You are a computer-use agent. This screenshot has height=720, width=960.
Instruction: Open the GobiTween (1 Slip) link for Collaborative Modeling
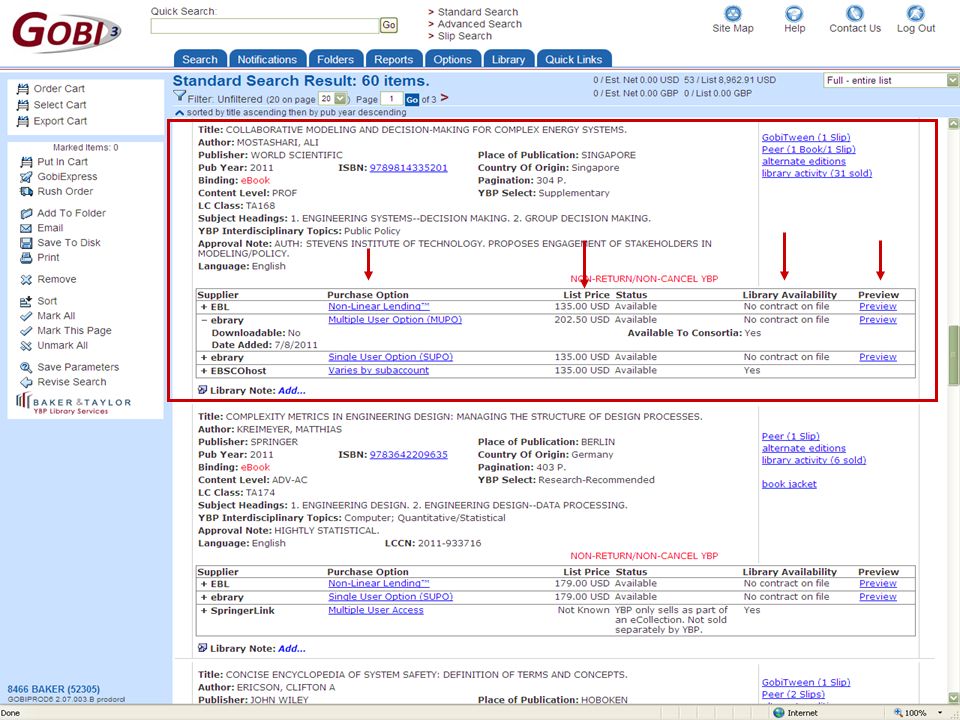coord(806,138)
